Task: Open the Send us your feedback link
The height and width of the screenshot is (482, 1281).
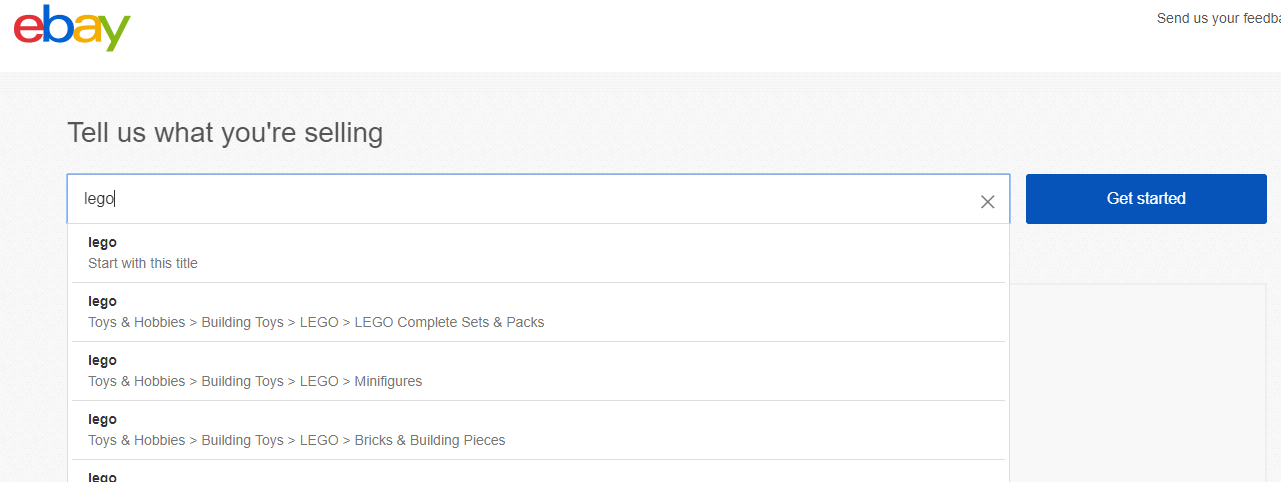Action: (x=1218, y=18)
